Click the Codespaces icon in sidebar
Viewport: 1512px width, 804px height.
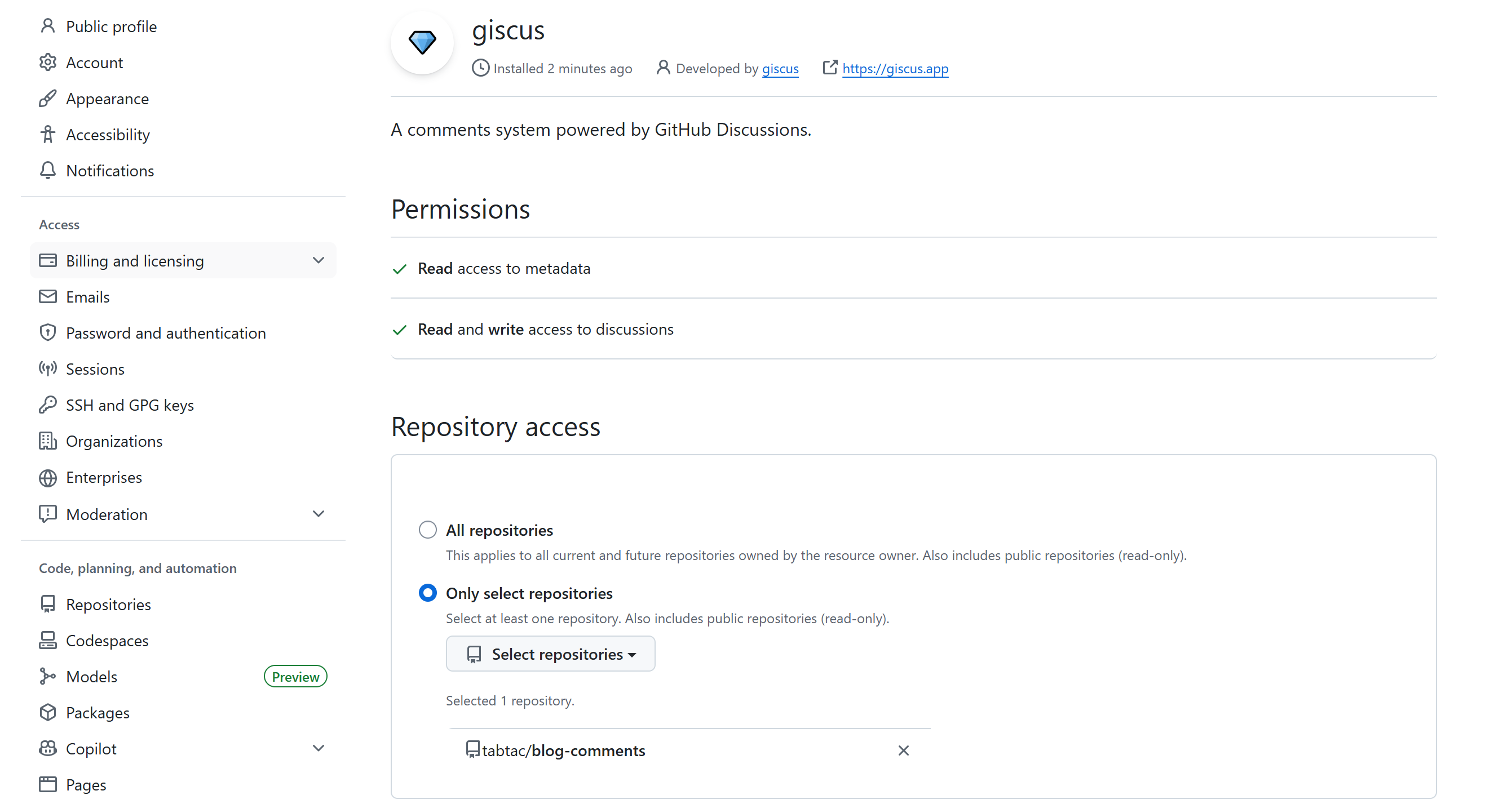tap(47, 640)
